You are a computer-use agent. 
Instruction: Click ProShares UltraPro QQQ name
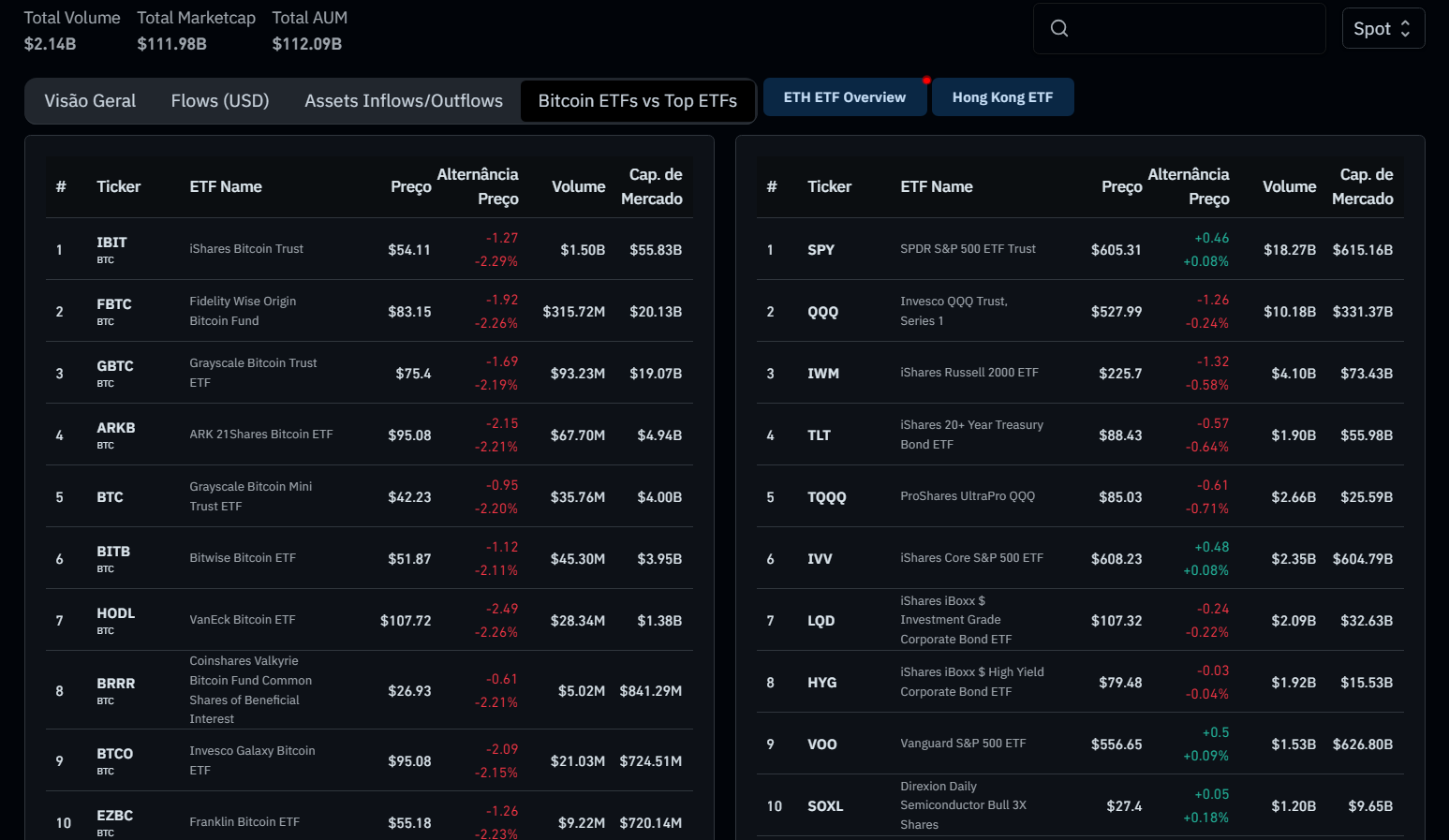pyautogui.click(x=968, y=496)
